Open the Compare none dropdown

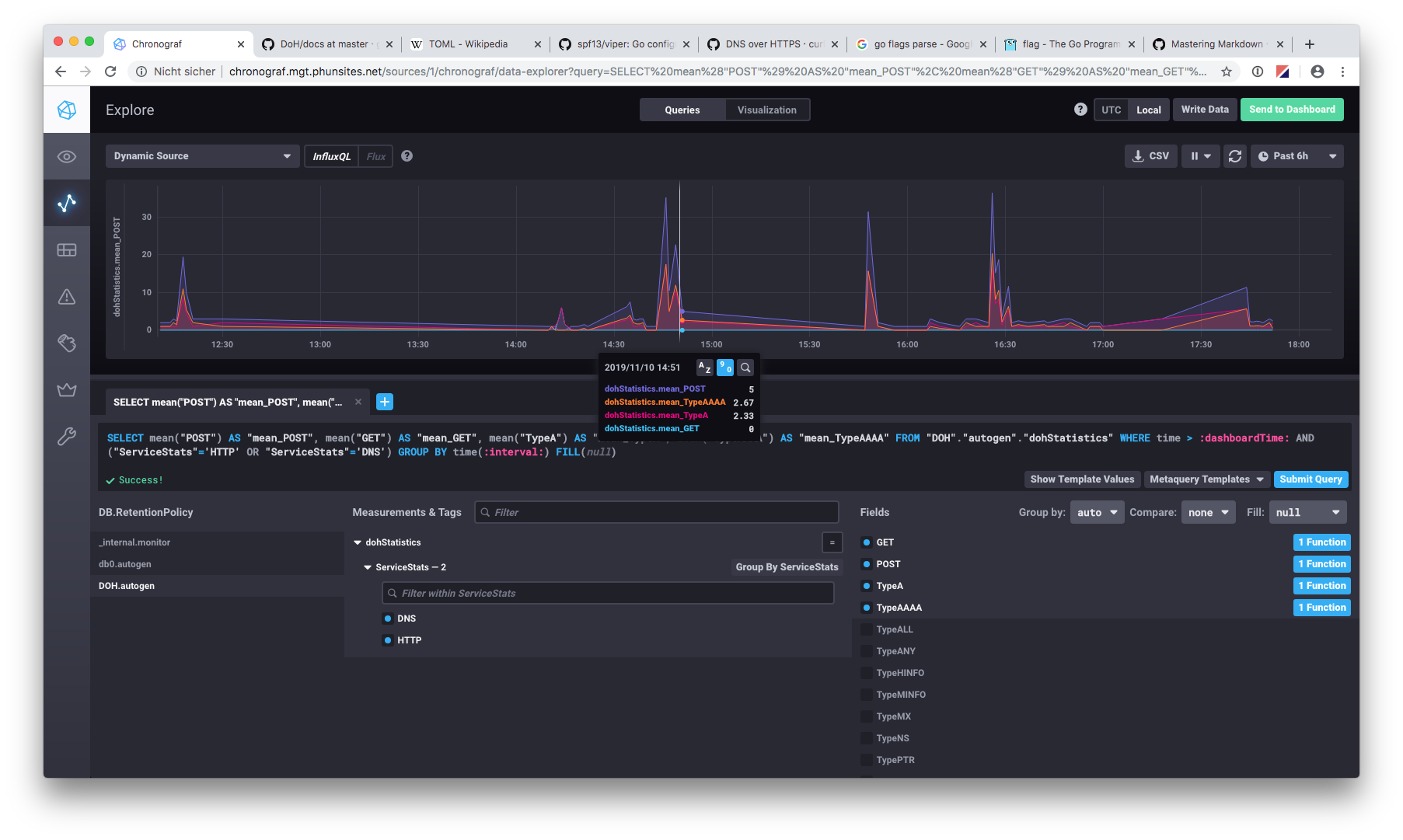1209,512
